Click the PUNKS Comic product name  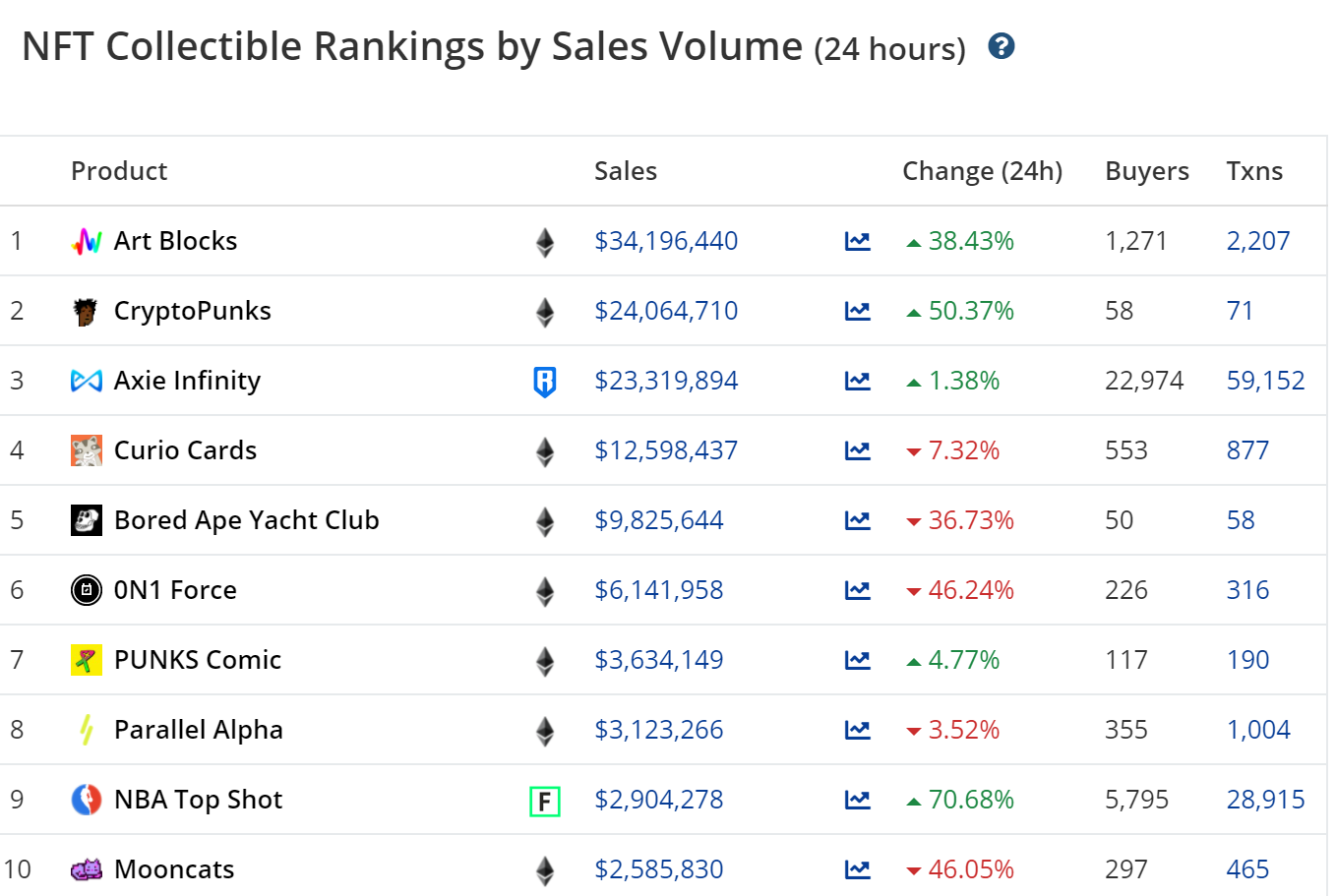click(x=197, y=660)
